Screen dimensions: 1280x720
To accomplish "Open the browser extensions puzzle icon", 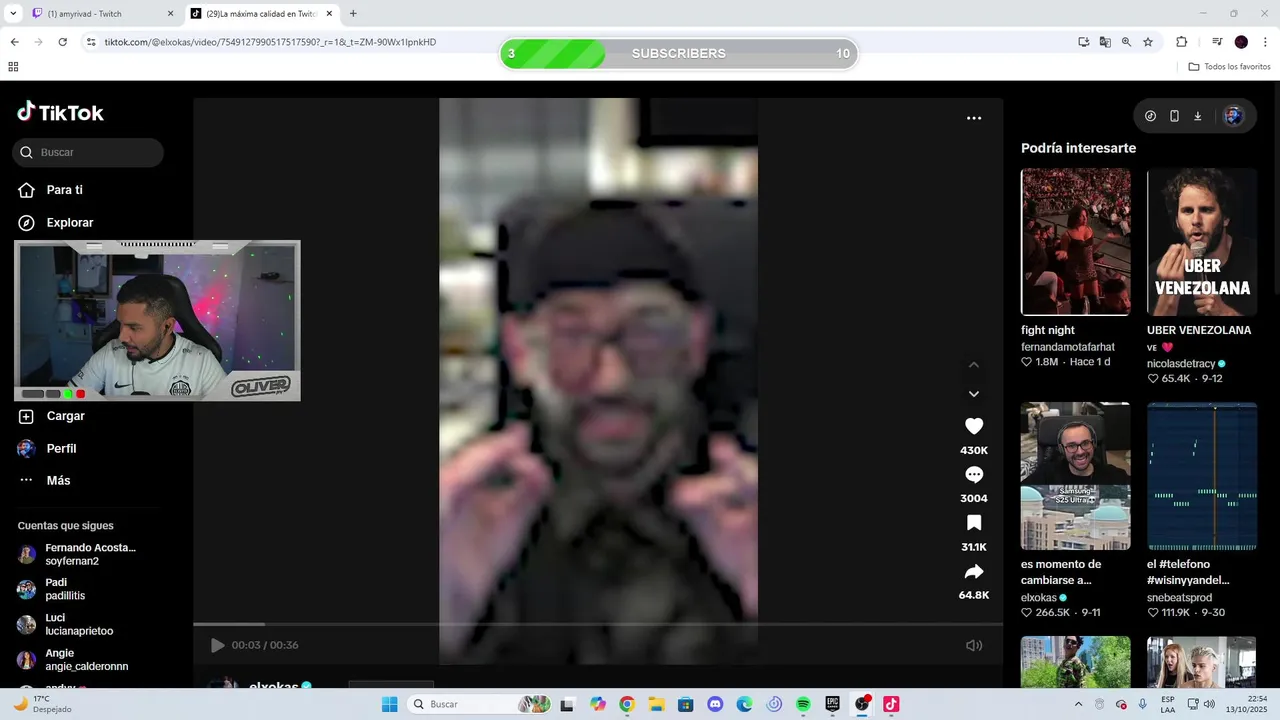I will [1181, 42].
